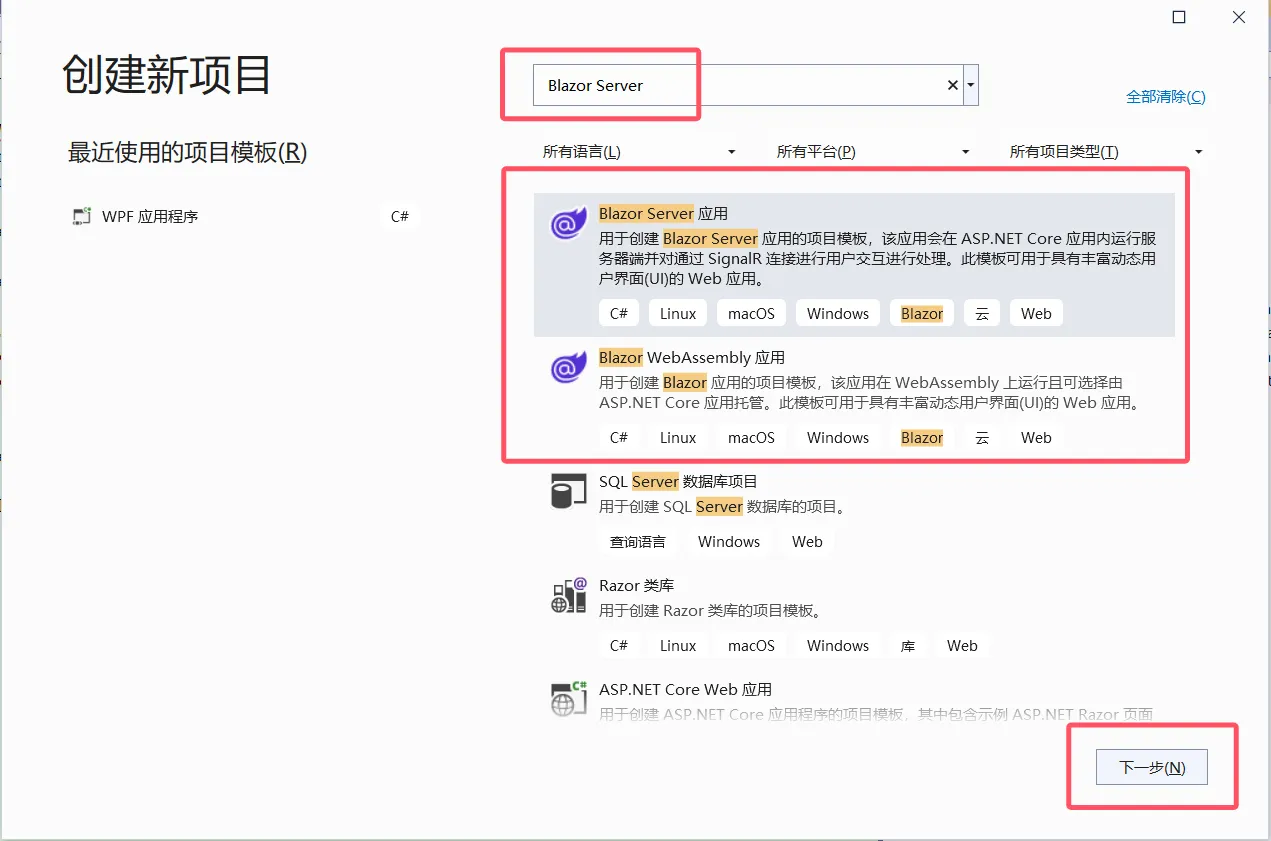Click the Linux tag under Blazor WebAssembly 应用
The image size is (1271, 841).
tap(678, 438)
